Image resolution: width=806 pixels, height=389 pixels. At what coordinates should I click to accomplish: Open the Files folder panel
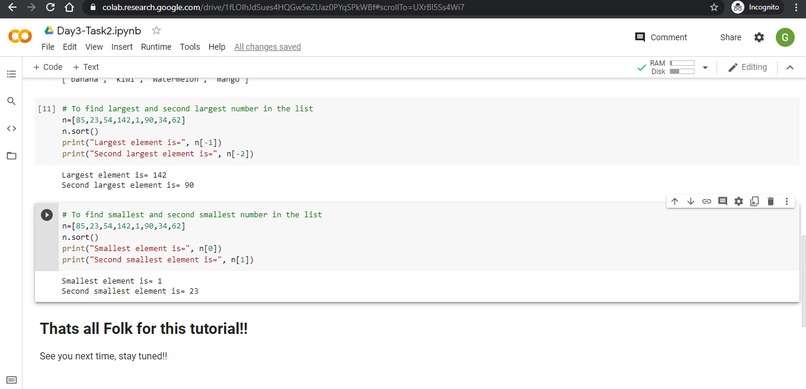click(x=11, y=156)
